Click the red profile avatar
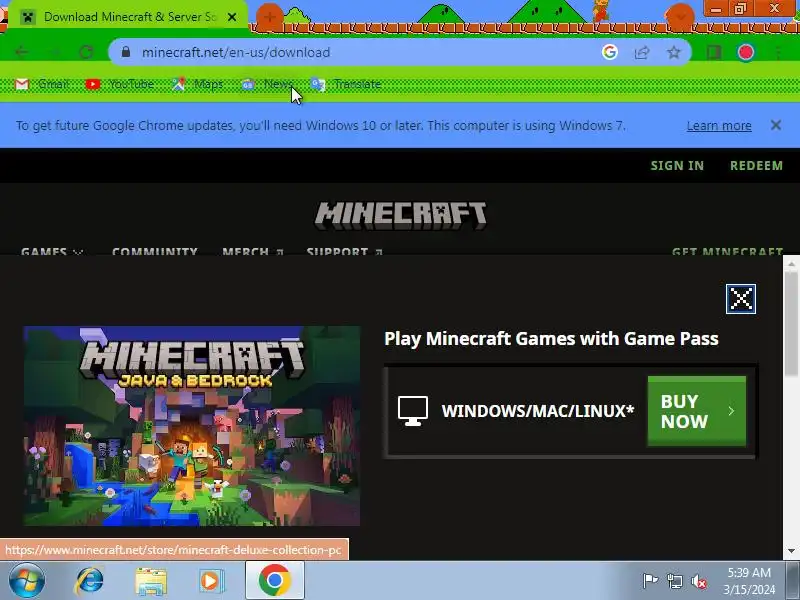800x600 pixels. [x=745, y=52]
